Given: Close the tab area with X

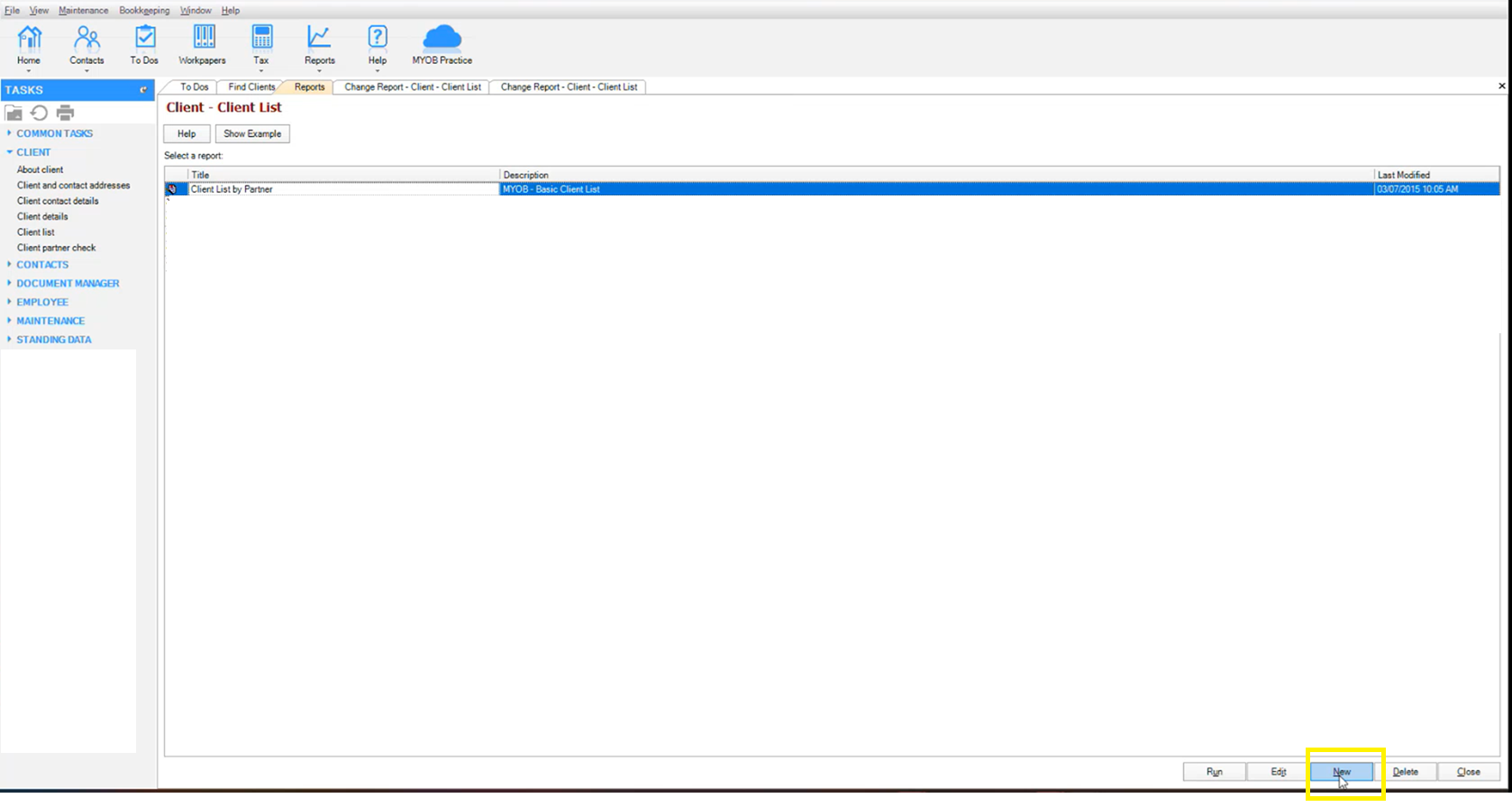Looking at the screenshot, I should point(1502,86).
